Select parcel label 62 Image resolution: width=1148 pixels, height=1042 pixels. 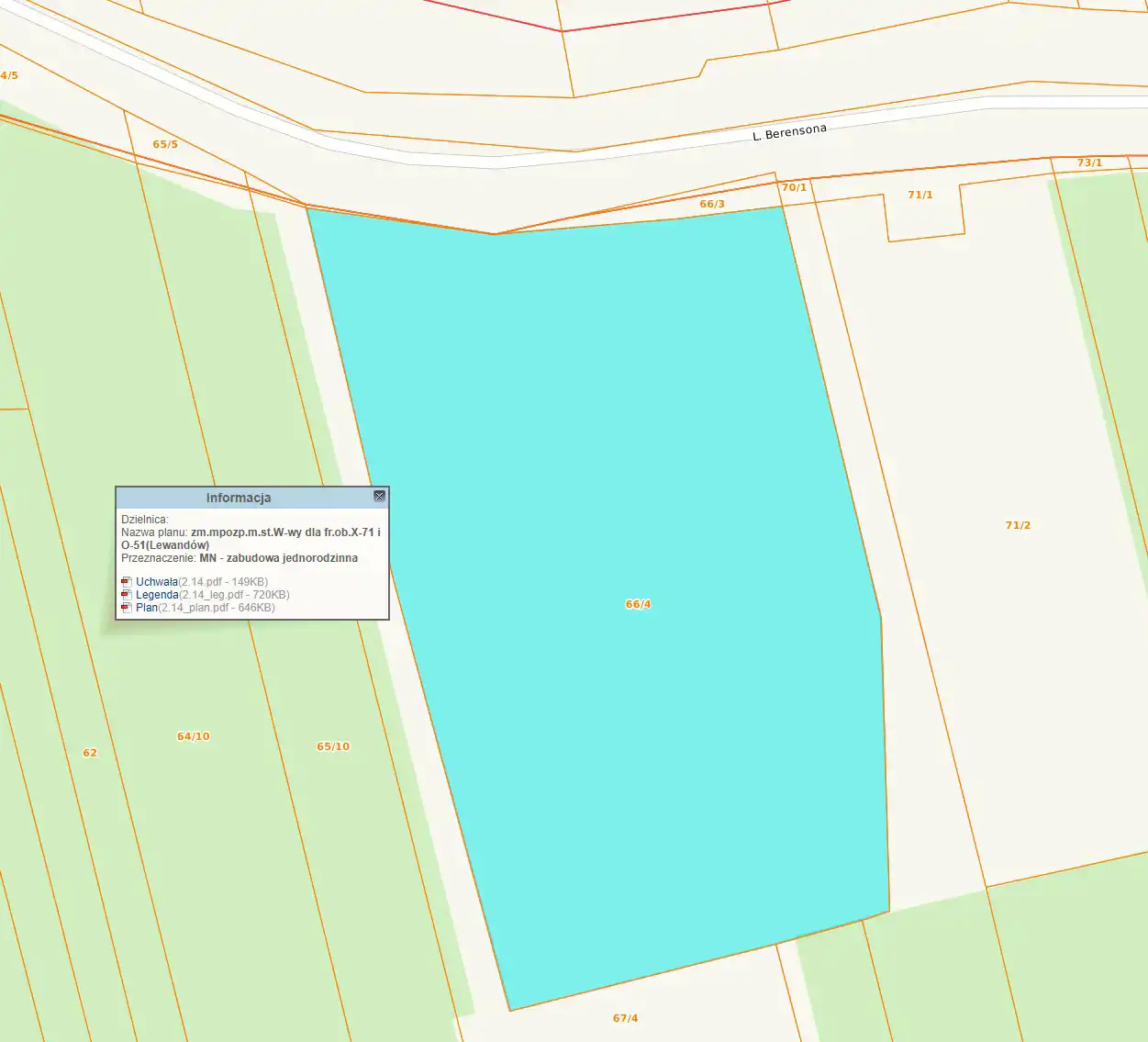[x=90, y=753]
